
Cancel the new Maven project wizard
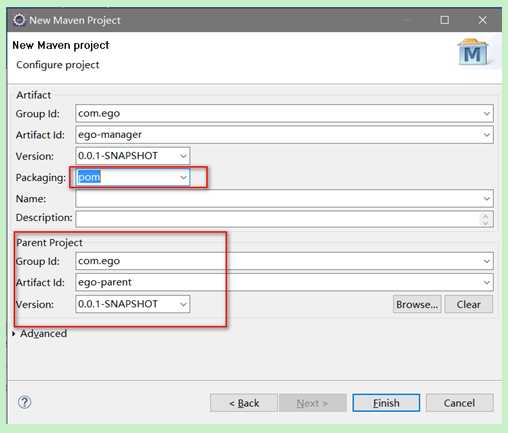click(459, 403)
